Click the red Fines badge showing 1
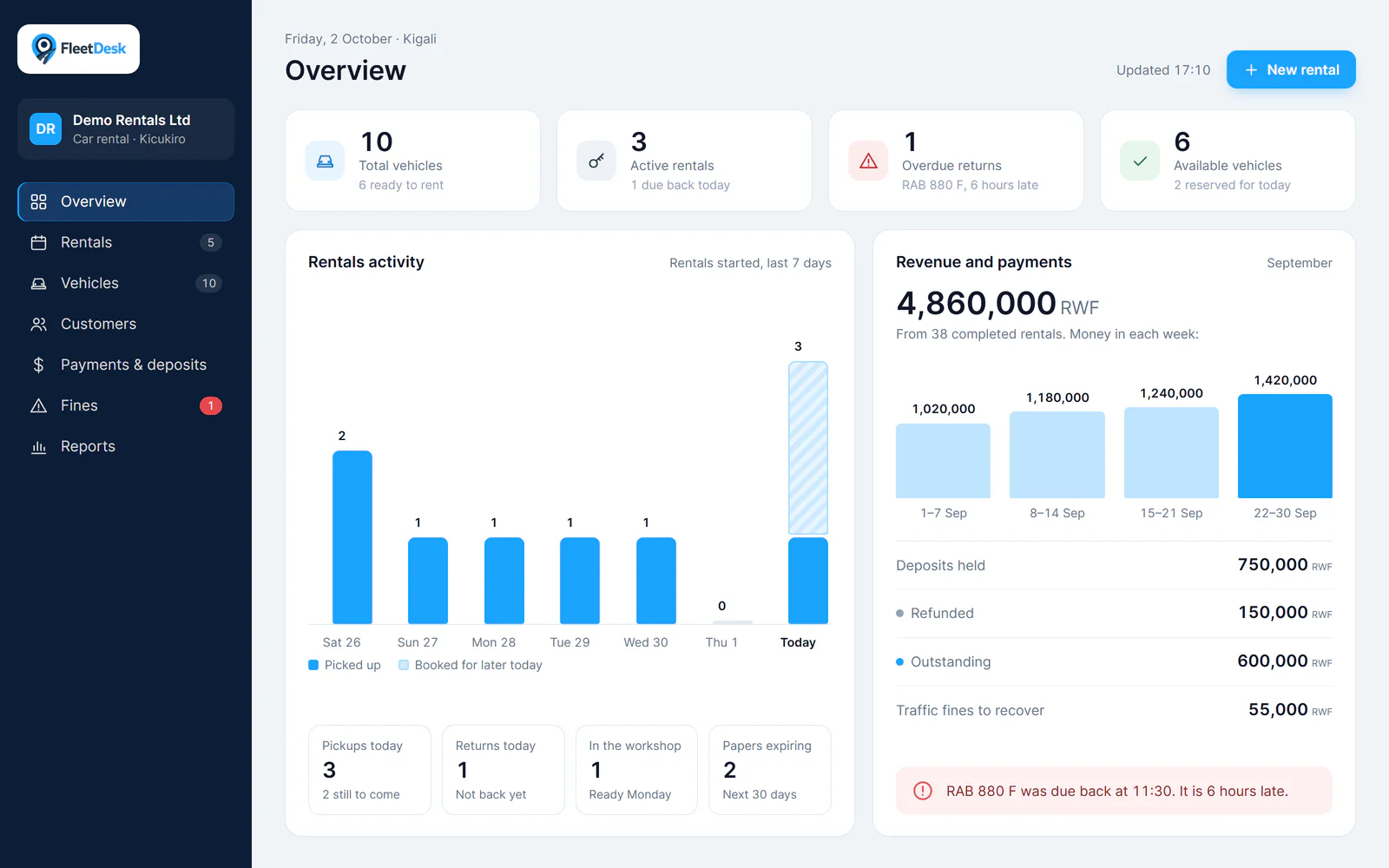Image resolution: width=1389 pixels, height=868 pixels. coord(211,405)
